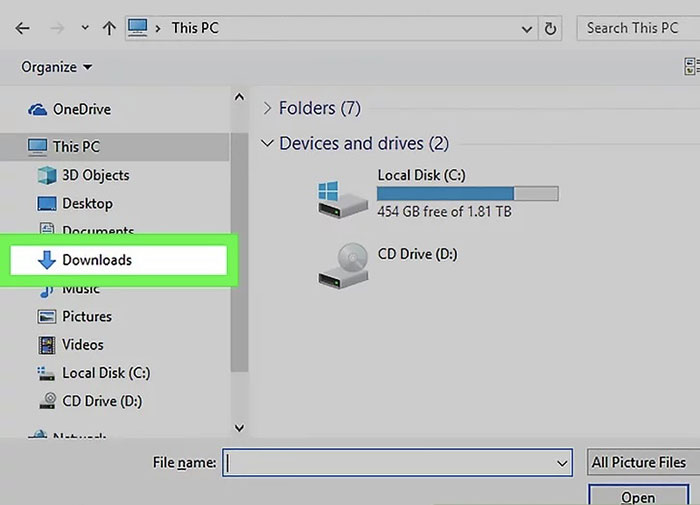
Task: Click the blue Downloads arrow icon
Action: tap(46, 260)
